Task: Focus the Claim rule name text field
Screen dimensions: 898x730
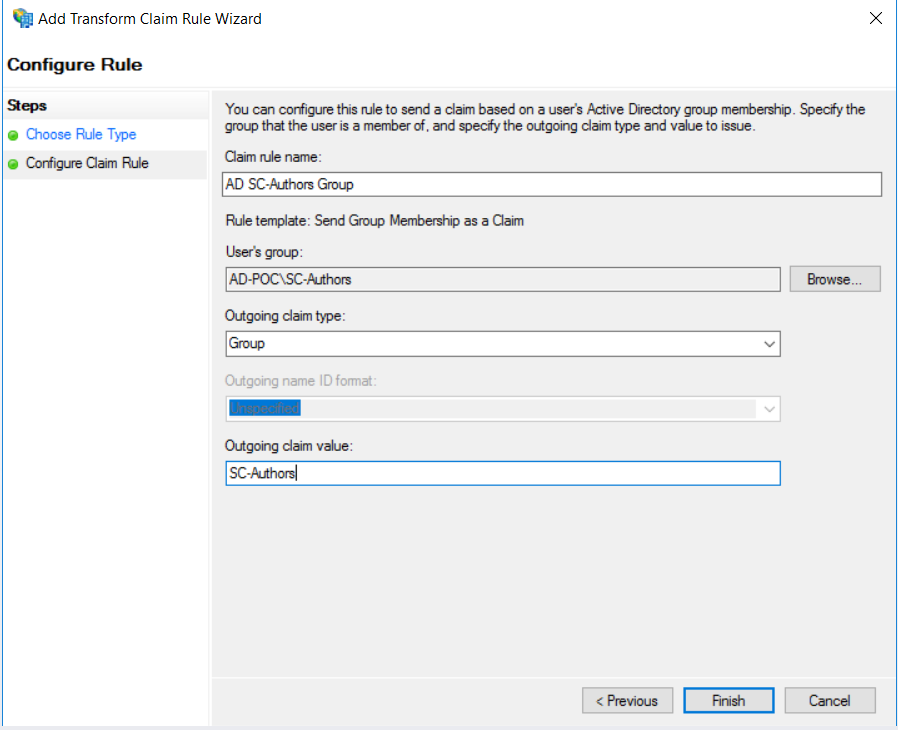Action: pos(551,185)
